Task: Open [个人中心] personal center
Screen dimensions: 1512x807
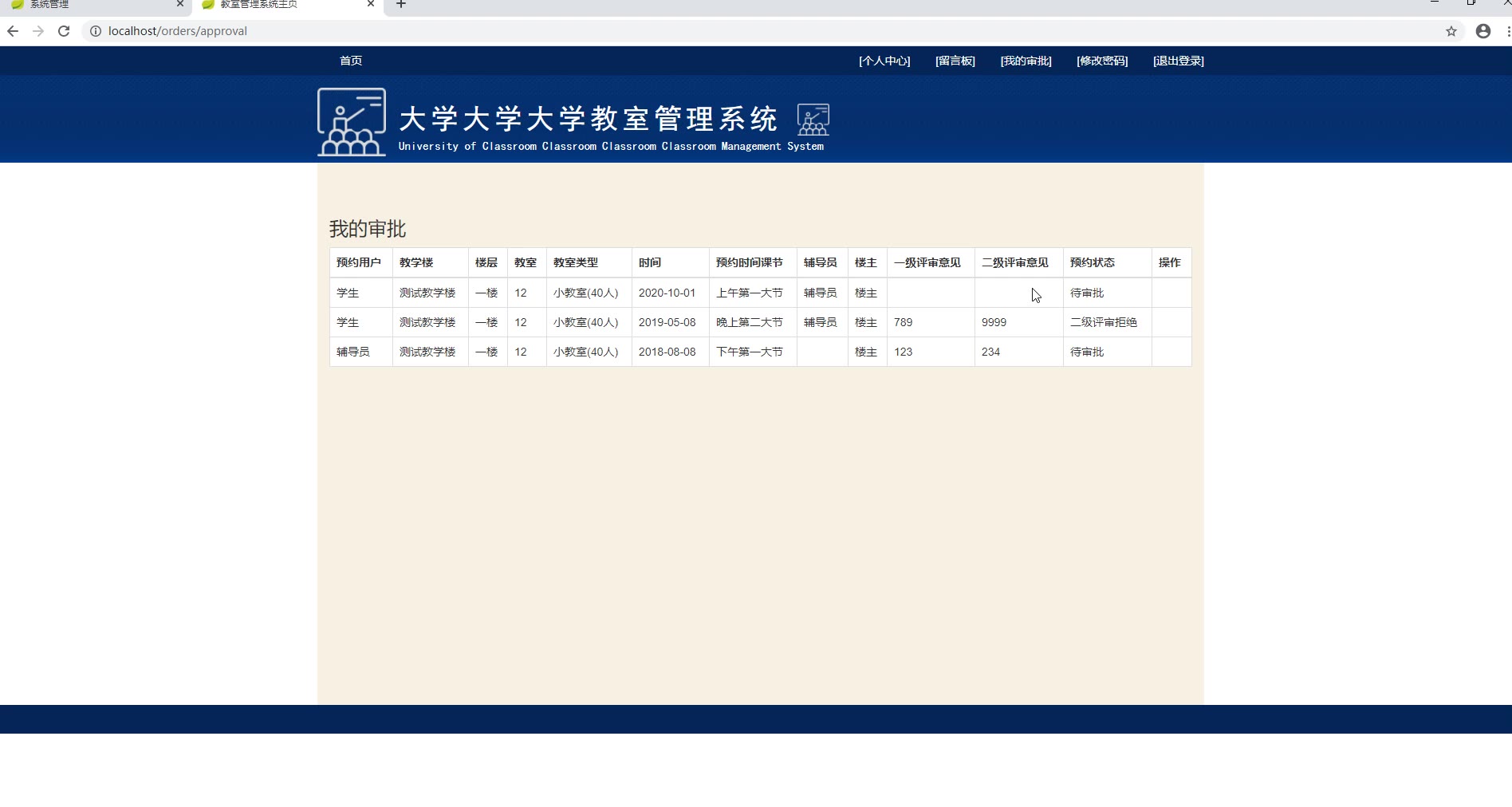Action: [x=884, y=61]
